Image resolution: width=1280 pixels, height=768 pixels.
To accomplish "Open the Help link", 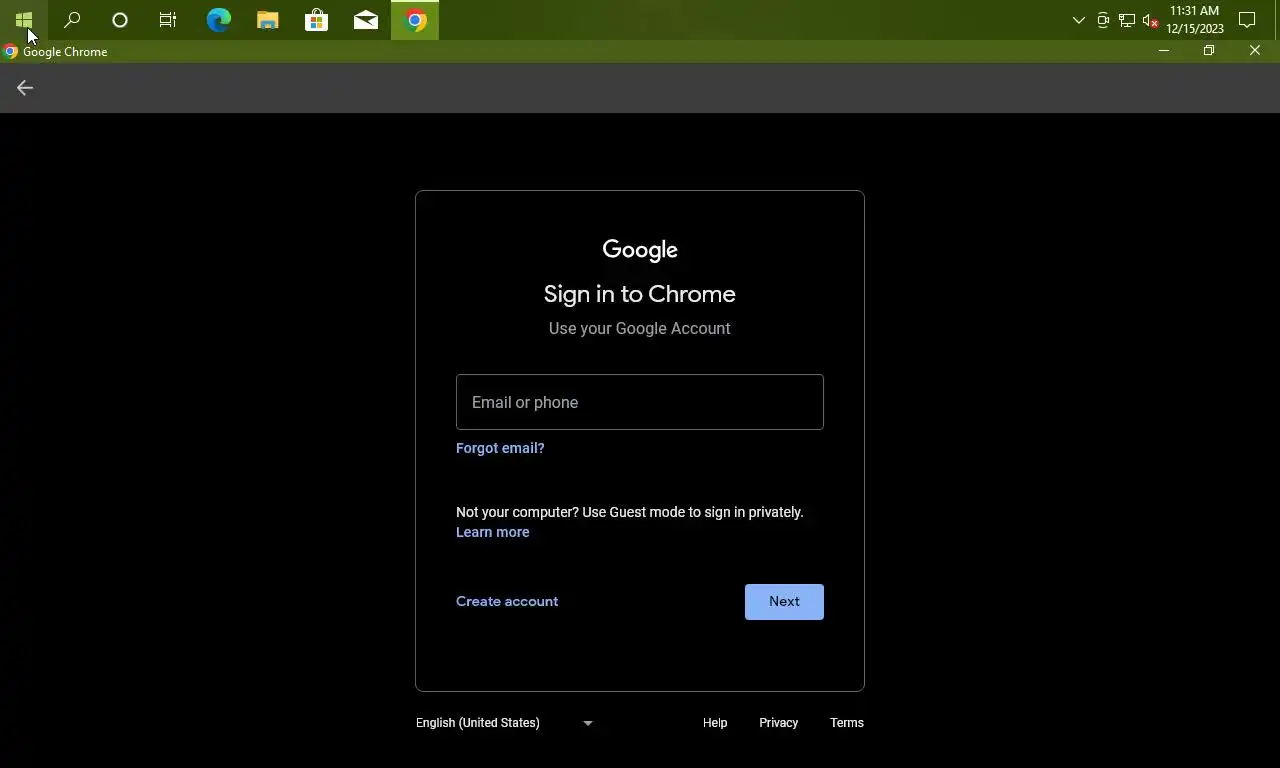I will click(x=715, y=723).
